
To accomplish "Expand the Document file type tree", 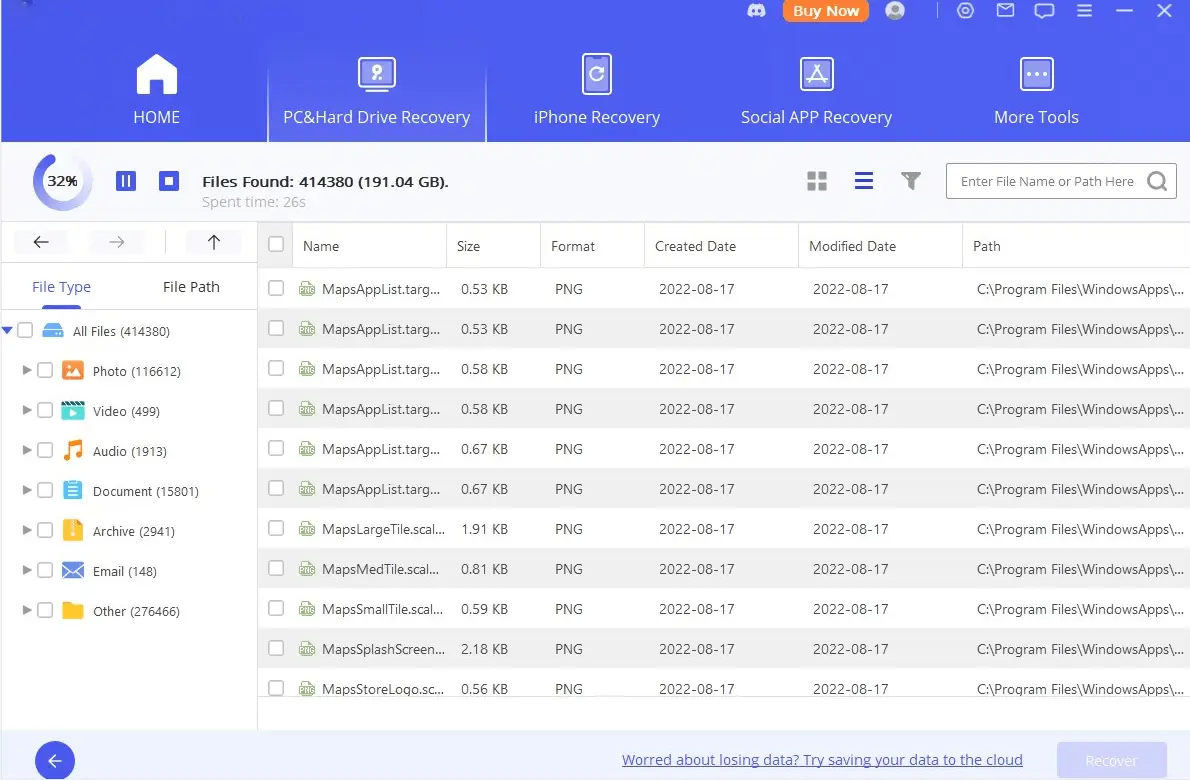I will (27, 491).
